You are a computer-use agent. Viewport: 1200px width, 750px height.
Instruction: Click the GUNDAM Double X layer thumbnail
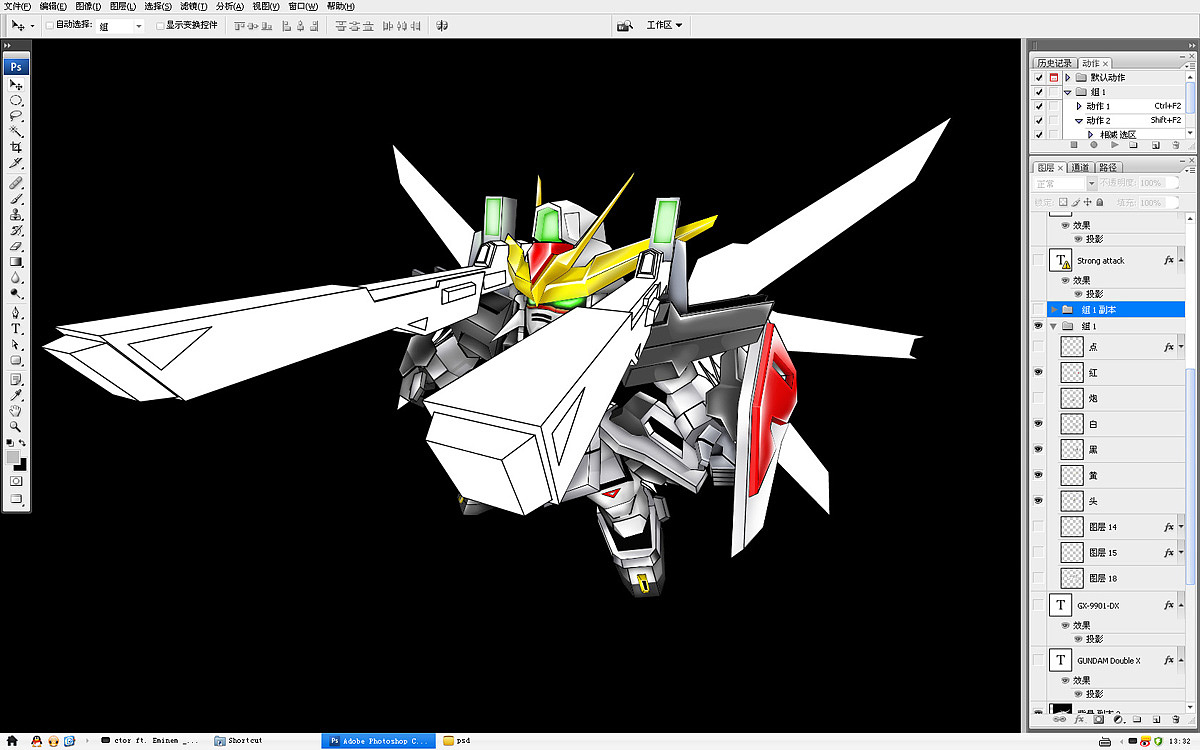point(1060,660)
